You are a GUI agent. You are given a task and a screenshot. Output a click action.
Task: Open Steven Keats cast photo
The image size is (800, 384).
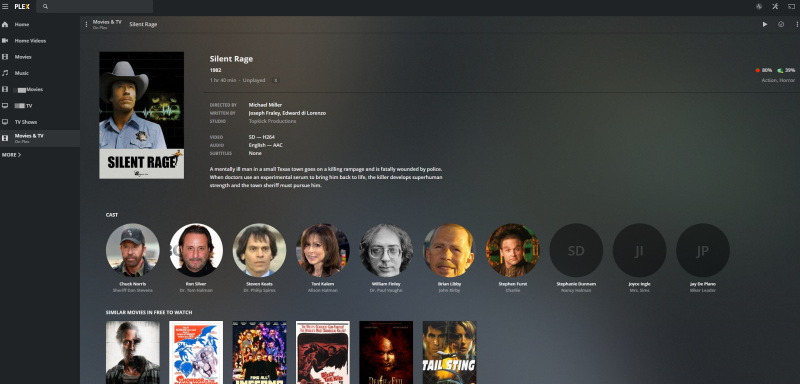click(259, 250)
